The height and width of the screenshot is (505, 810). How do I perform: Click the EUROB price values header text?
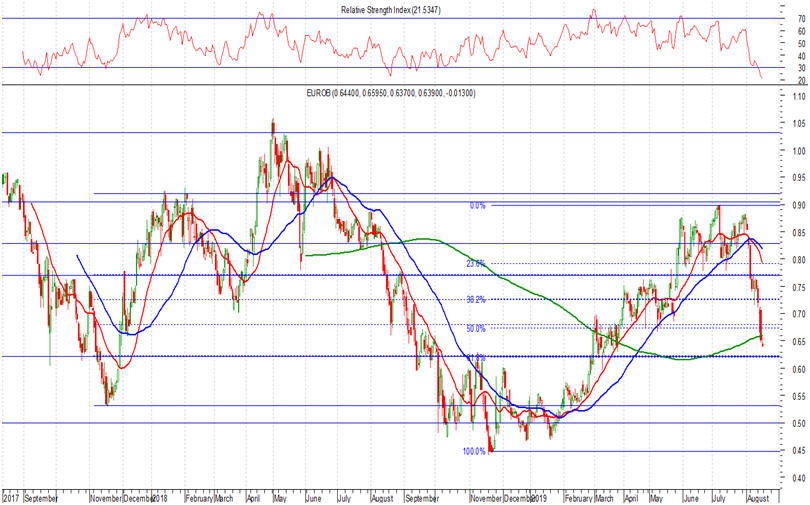click(x=391, y=93)
